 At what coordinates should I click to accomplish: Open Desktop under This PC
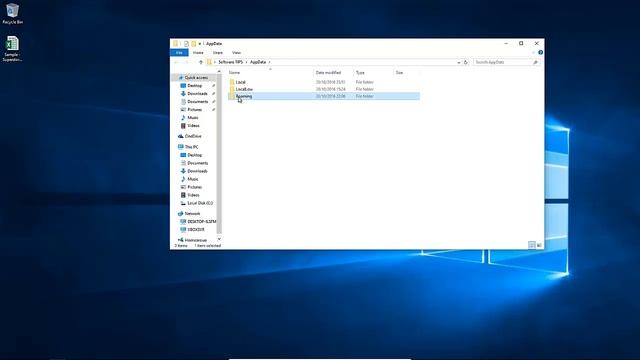coord(195,155)
